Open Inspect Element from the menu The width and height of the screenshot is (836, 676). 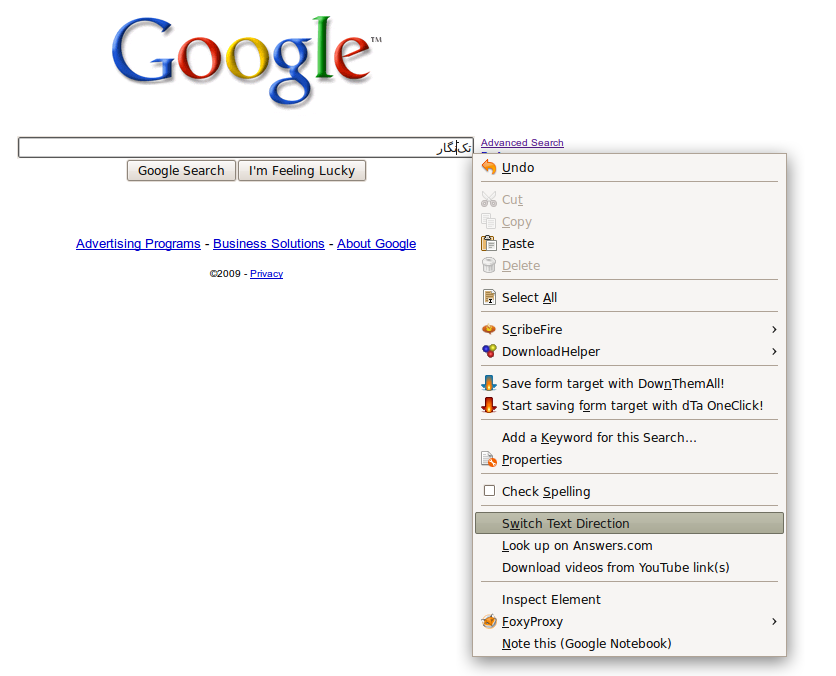tap(629, 599)
